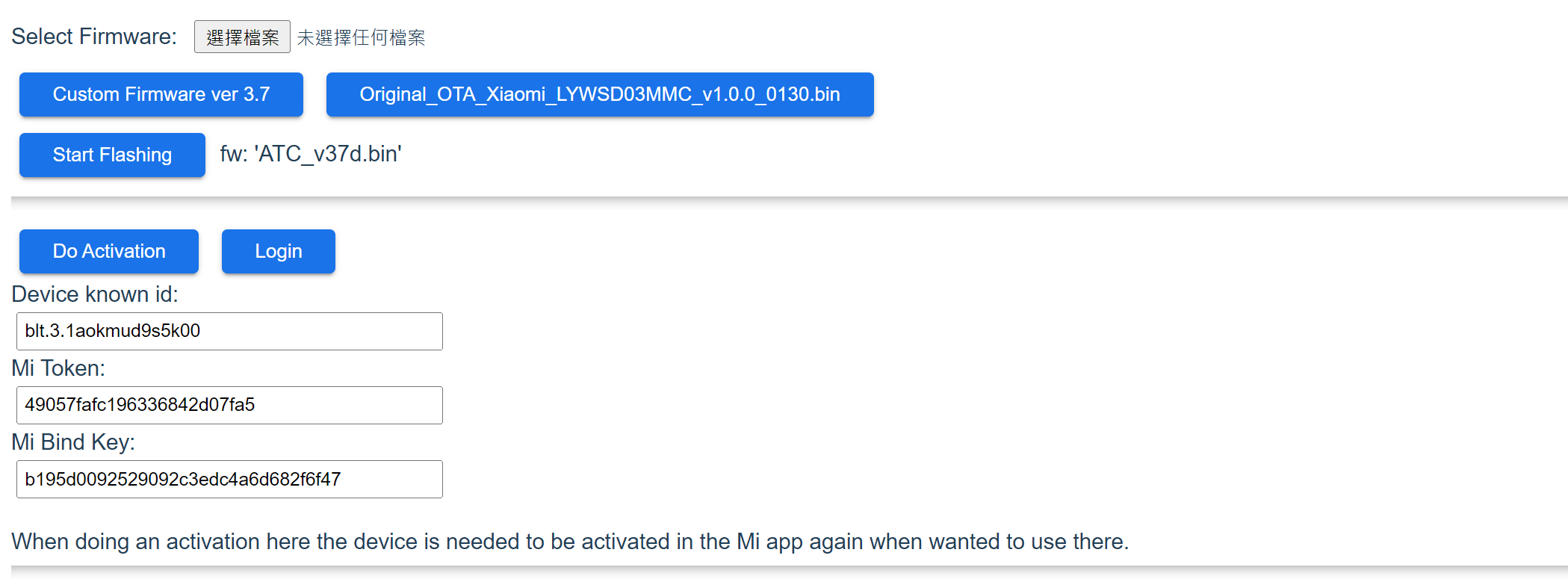Image resolution: width=1568 pixels, height=579 pixels.
Task: Focus the Mi Bind Key input field
Action: (229, 479)
